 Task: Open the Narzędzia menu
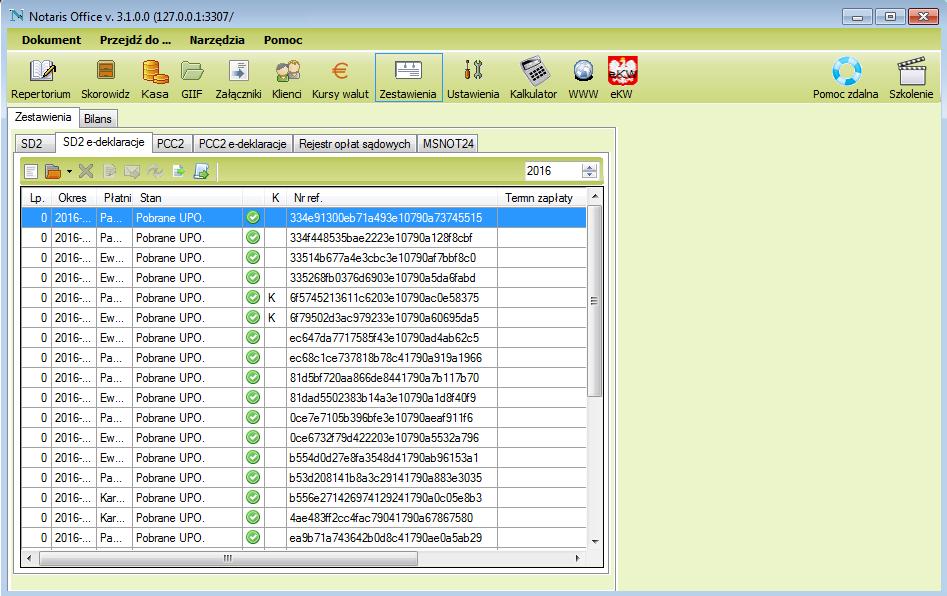coord(217,40)
